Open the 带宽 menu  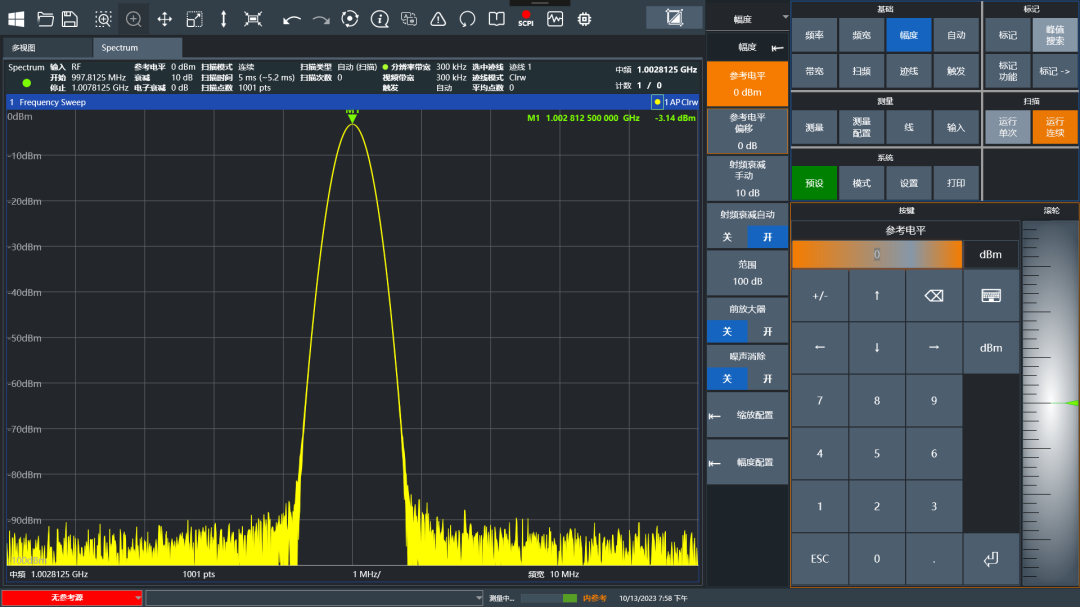(x=814, y=71)
